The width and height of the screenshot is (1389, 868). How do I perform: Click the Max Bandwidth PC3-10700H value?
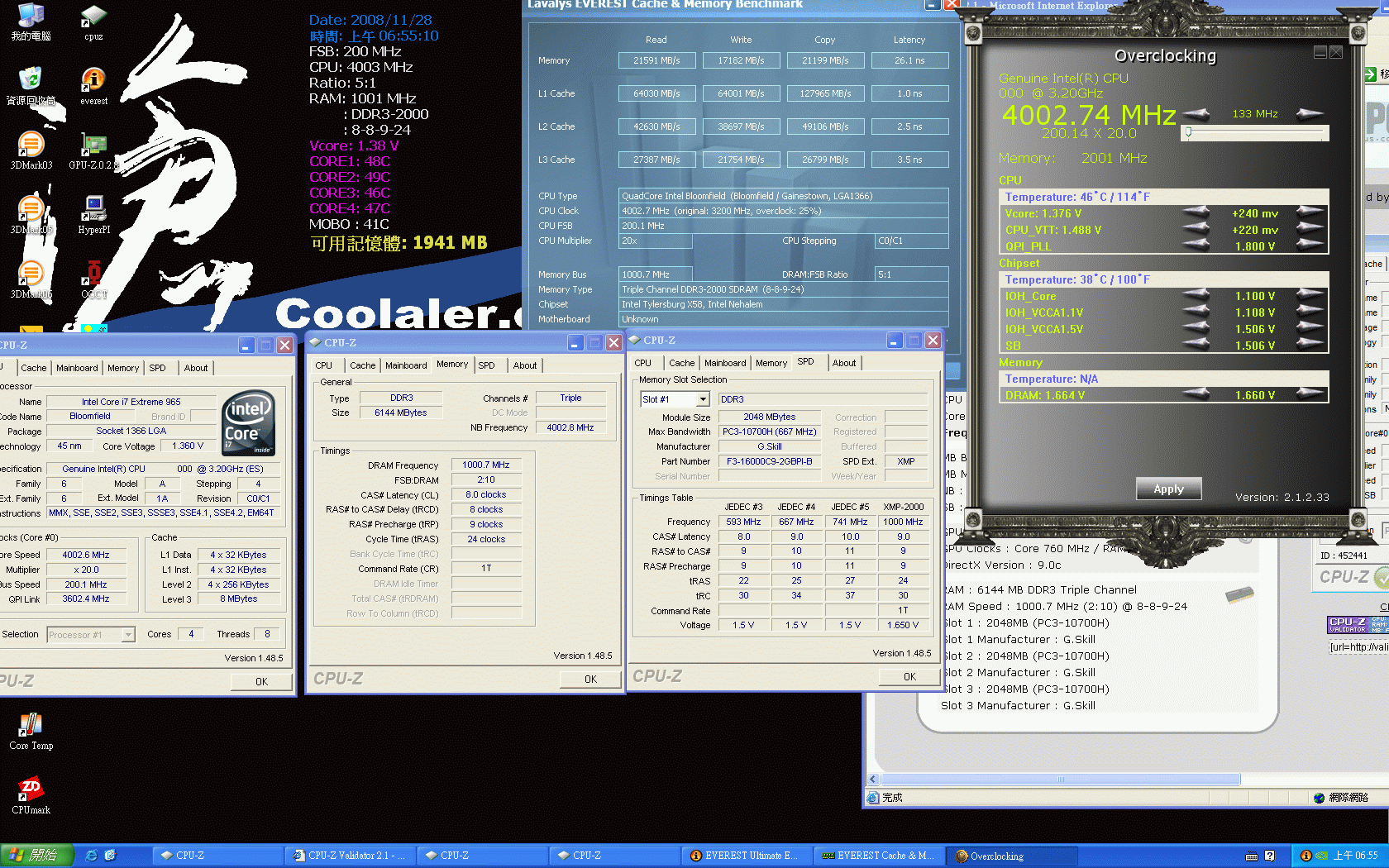[x=769, y=432]
